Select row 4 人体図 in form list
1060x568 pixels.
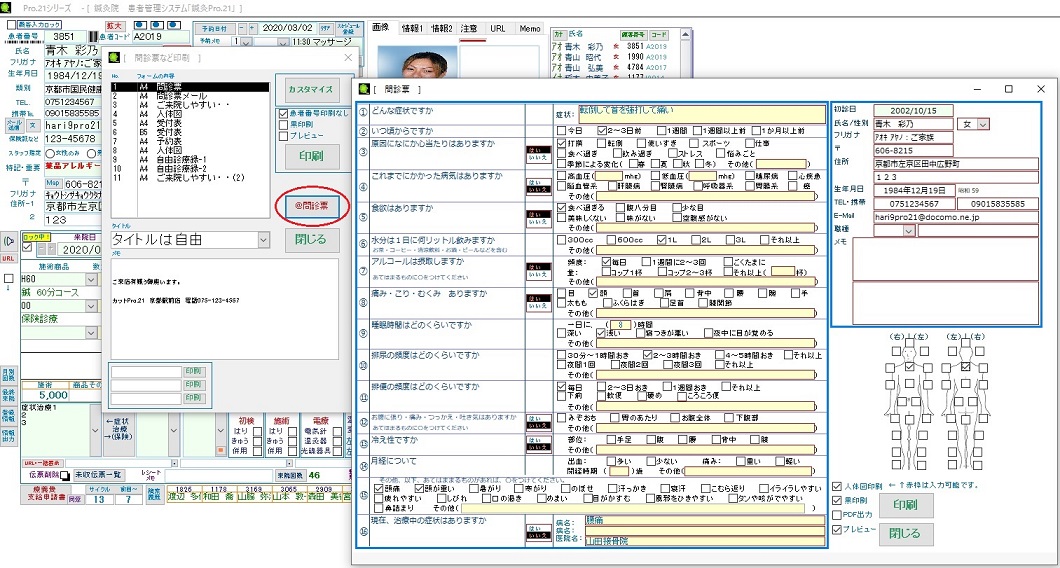pyautogui.click(x=190, y=115)
